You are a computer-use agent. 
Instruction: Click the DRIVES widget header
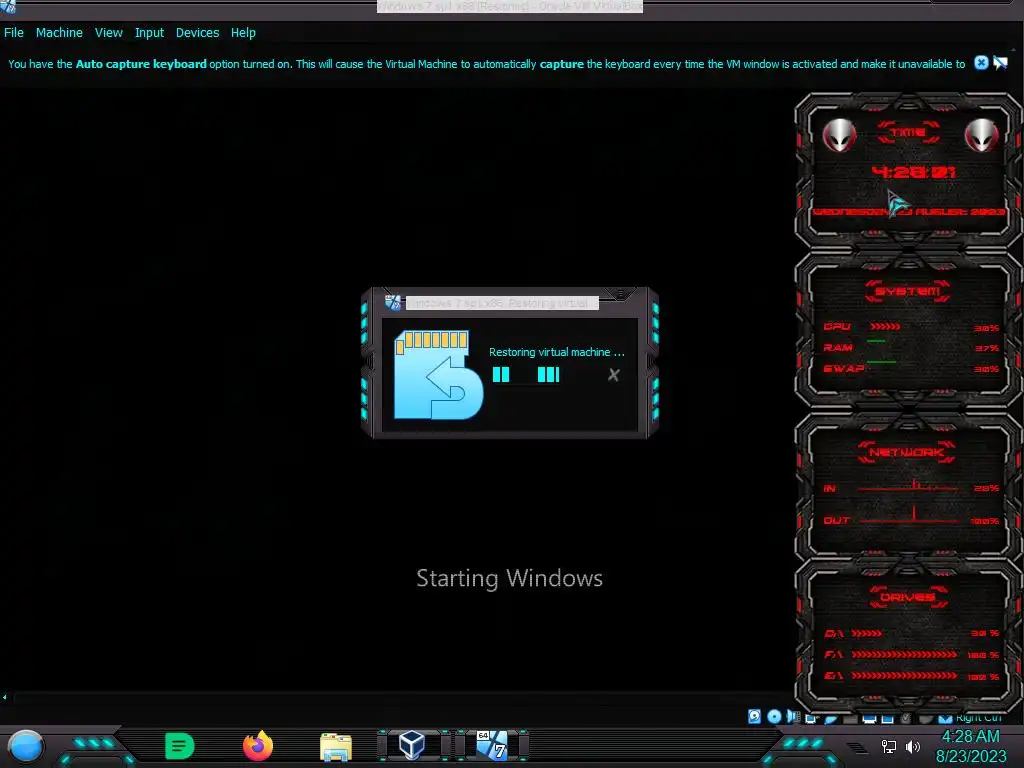[908, 597]
